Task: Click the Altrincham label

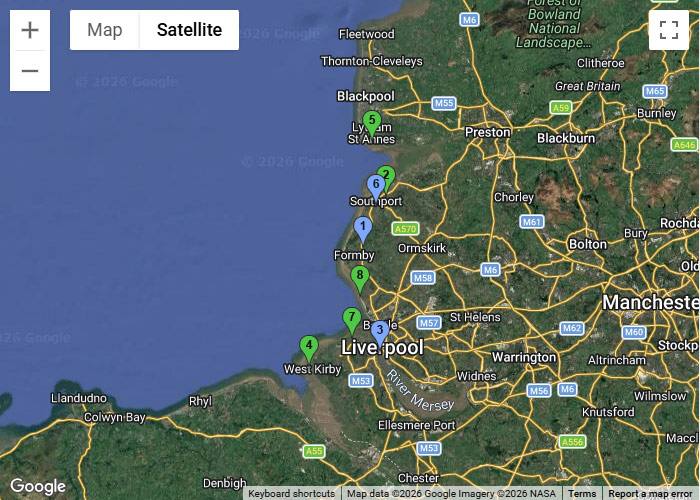Action: (617, 360)
